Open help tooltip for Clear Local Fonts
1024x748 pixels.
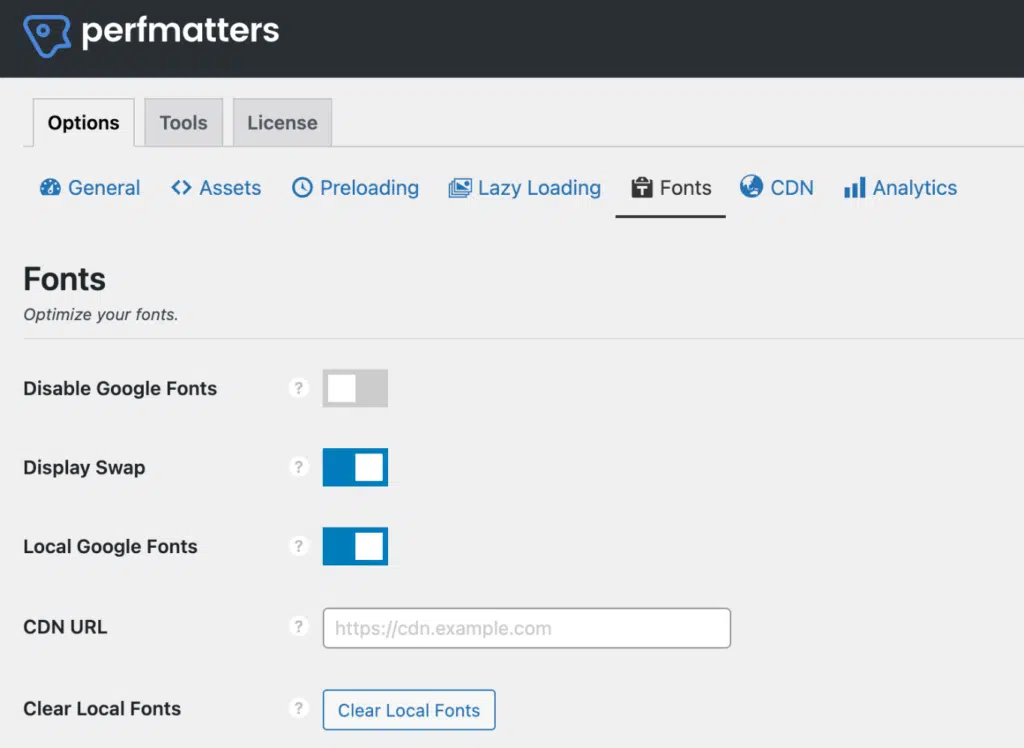coord(298,708)
